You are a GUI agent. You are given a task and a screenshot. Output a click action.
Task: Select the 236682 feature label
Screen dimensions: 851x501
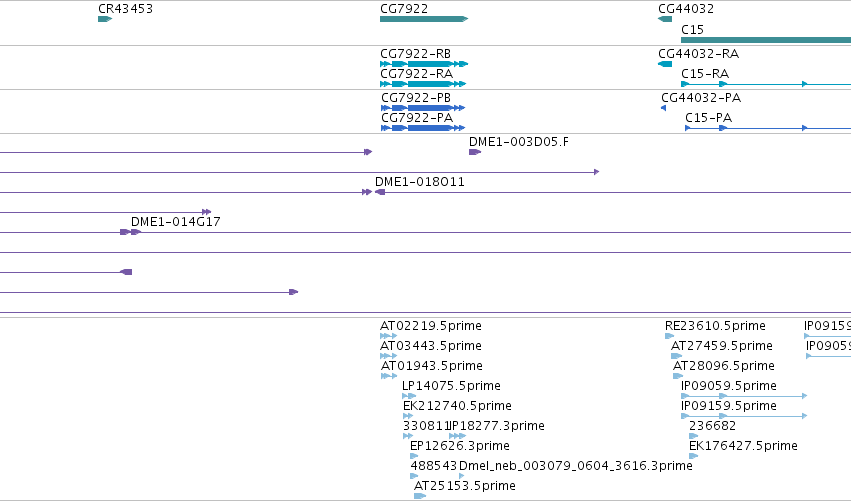click(x=713, y=426)
